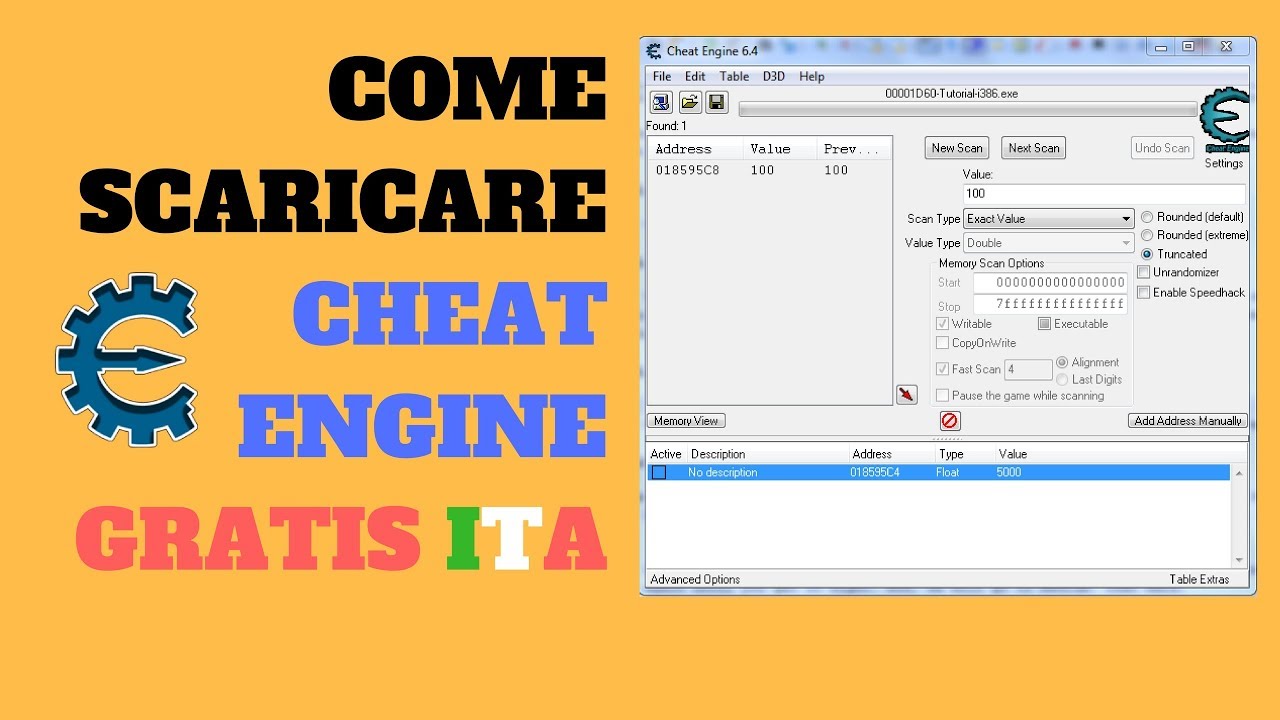Toggle the Fast Scan checkbox
Image resolution: width=1280 pixels, height=720 pixels.
pos(942,369)
